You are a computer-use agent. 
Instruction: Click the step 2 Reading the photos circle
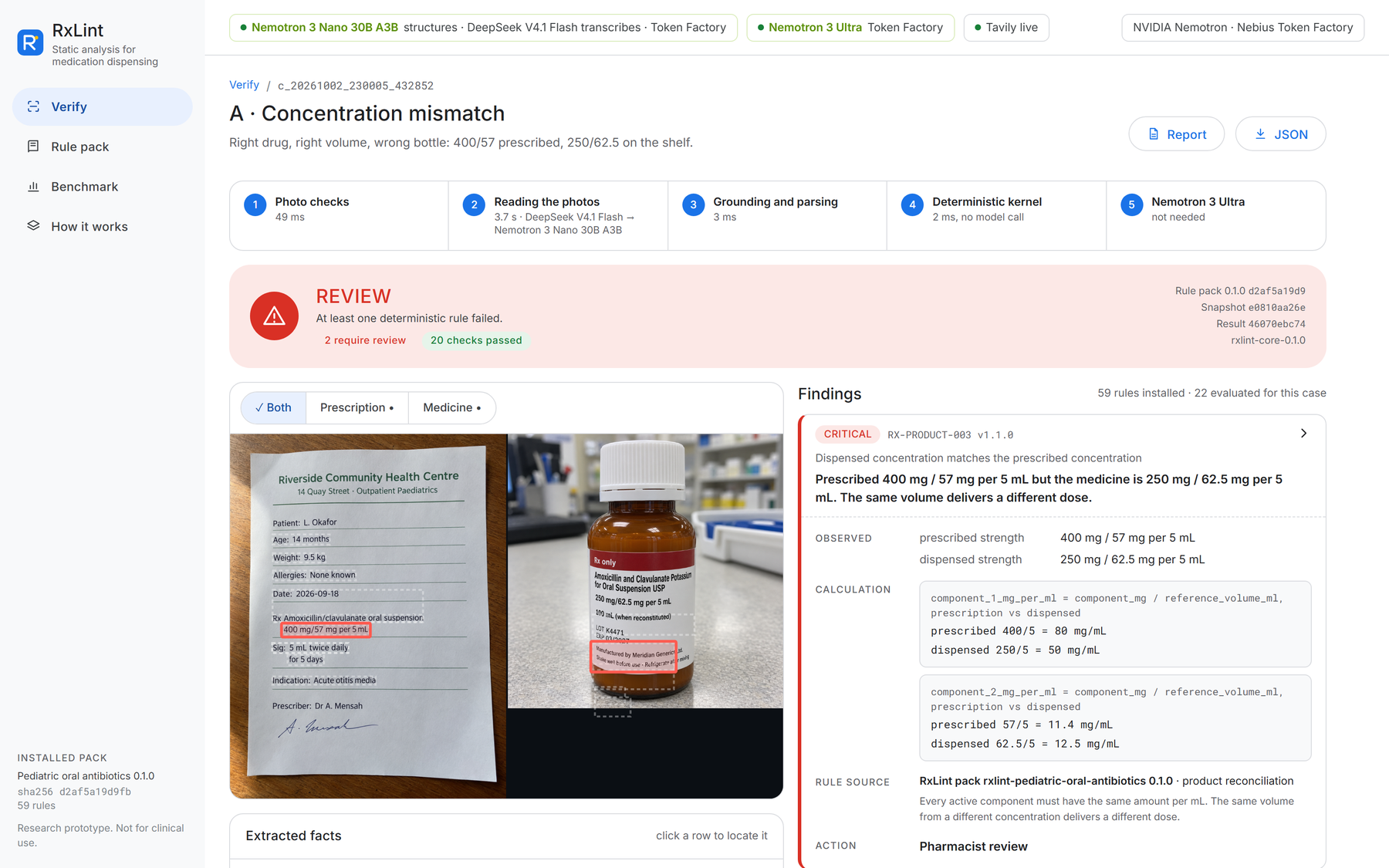coord(474,205)
